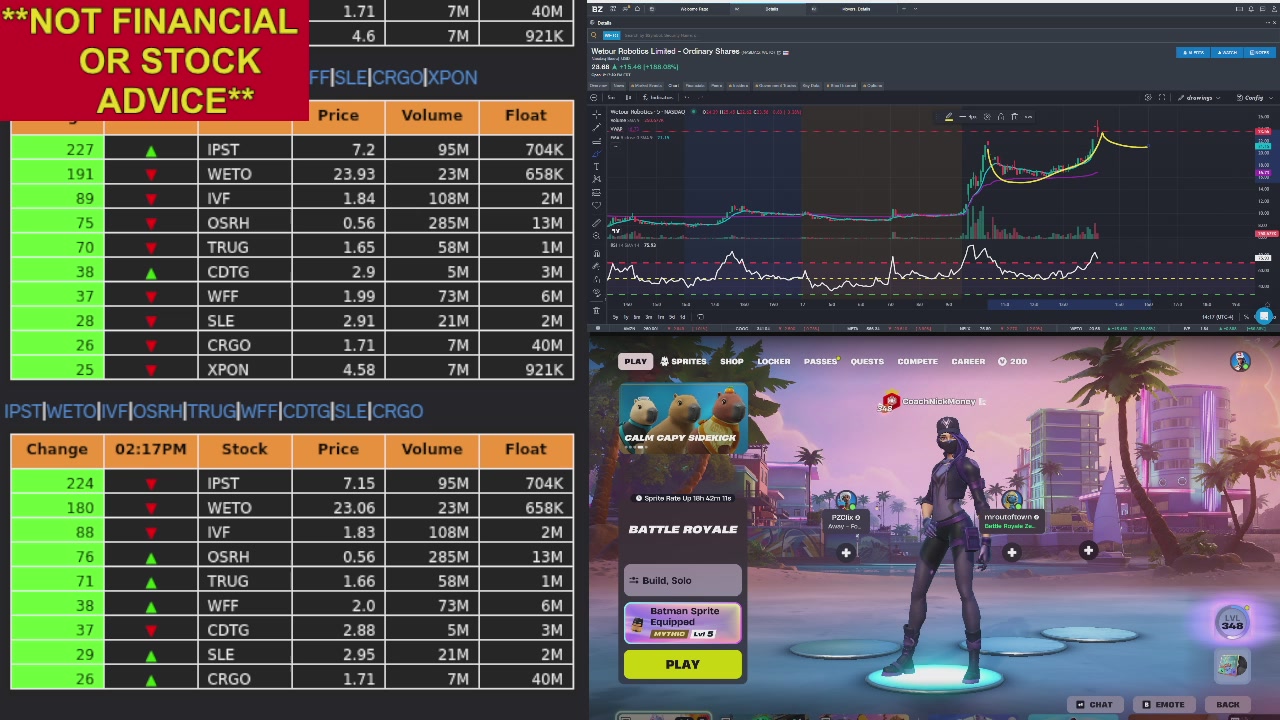This screenshot has height=720, width=1280.
Task: Click the trash icon in chart sidebar
Action: tap(597, 310)
